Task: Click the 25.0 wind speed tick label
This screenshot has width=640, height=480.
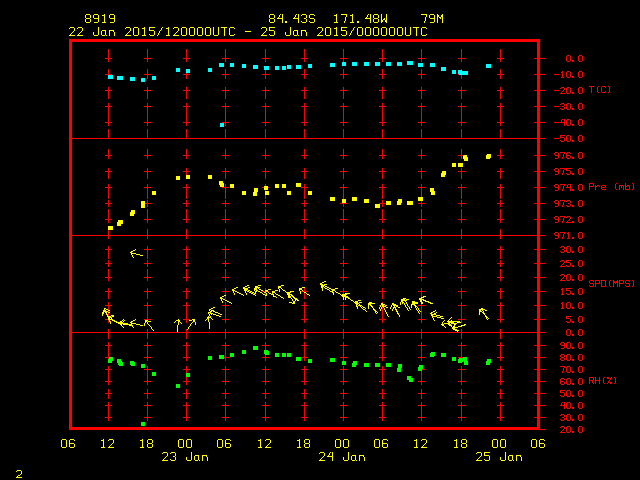Action: tap(571, 264)
